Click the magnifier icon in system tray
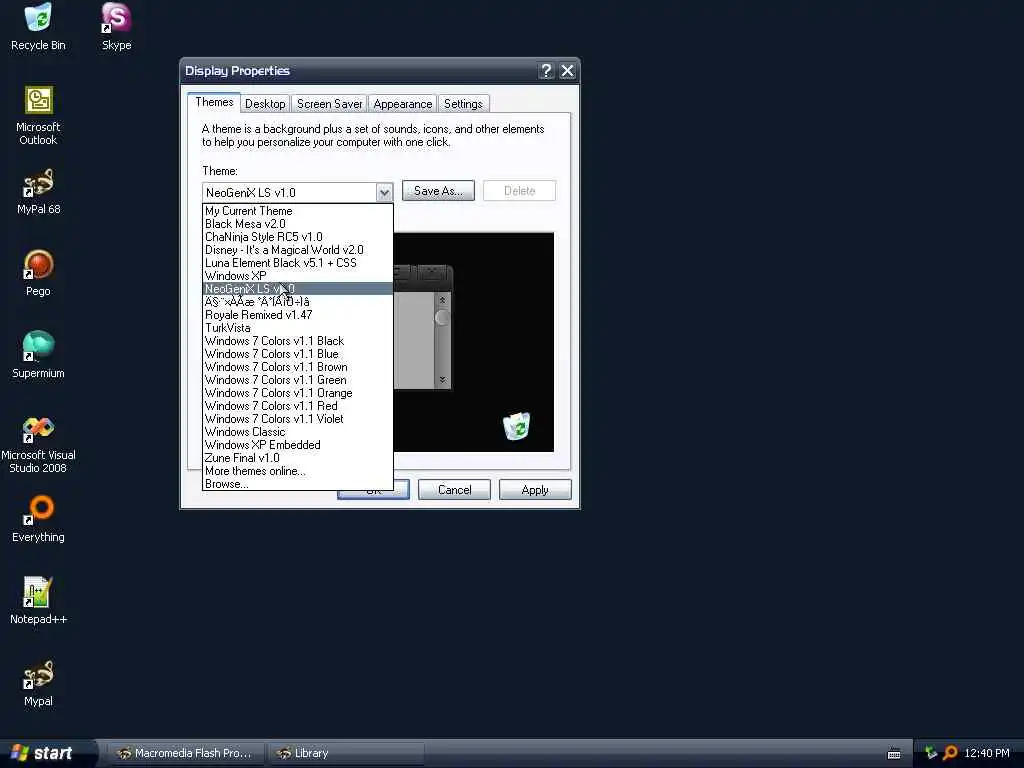Viewport: 1024px width, 768px height. pos(950,753)
